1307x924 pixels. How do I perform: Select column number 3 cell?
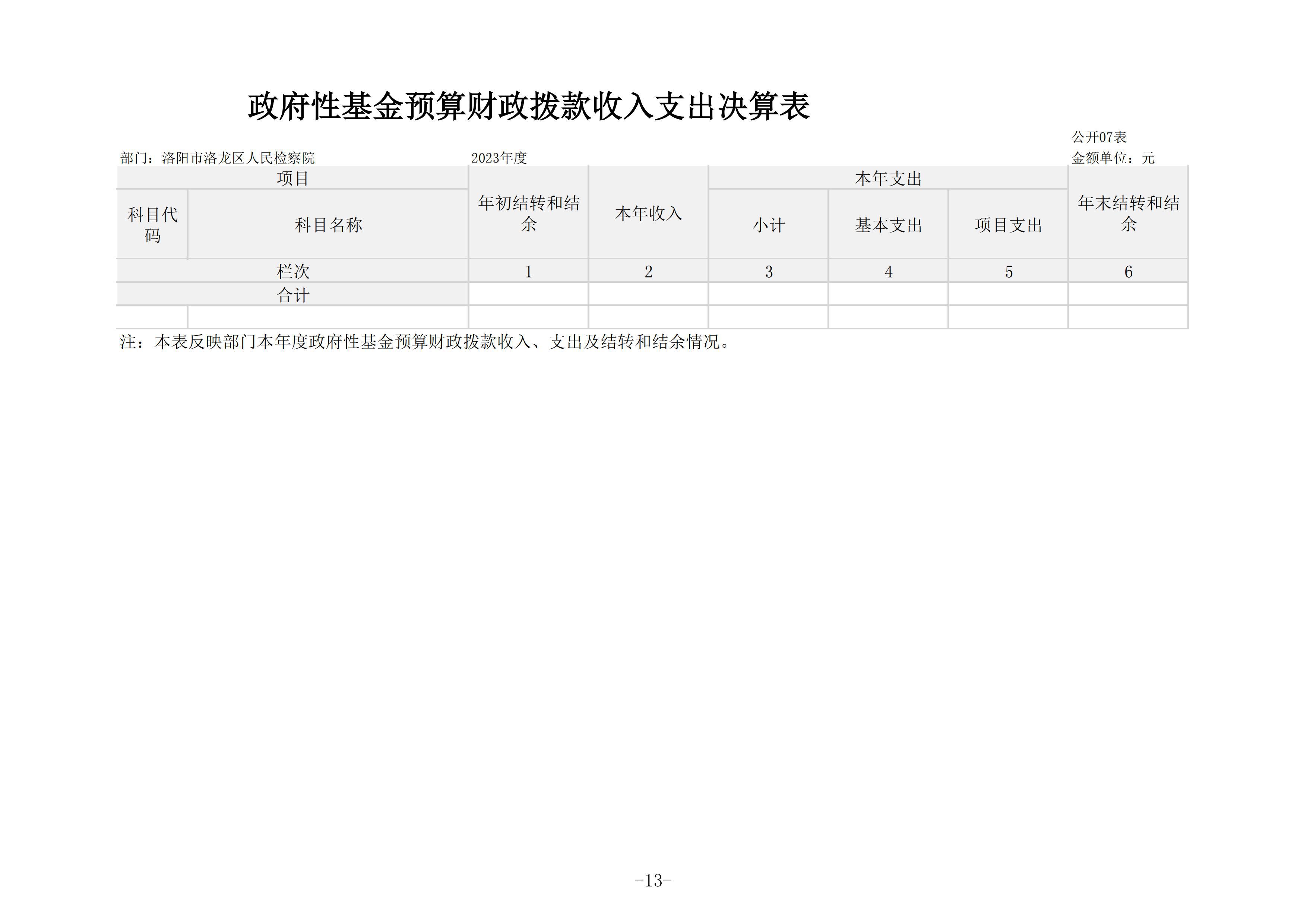769,271
